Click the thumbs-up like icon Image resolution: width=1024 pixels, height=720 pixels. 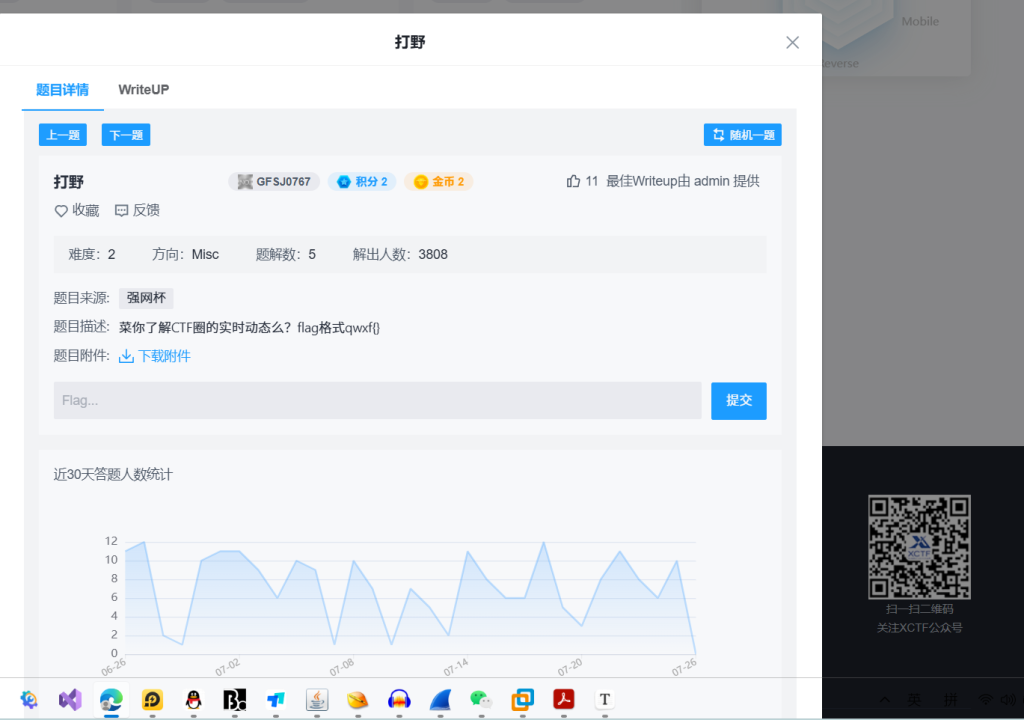pyautogui.click(x=573, y=181)
